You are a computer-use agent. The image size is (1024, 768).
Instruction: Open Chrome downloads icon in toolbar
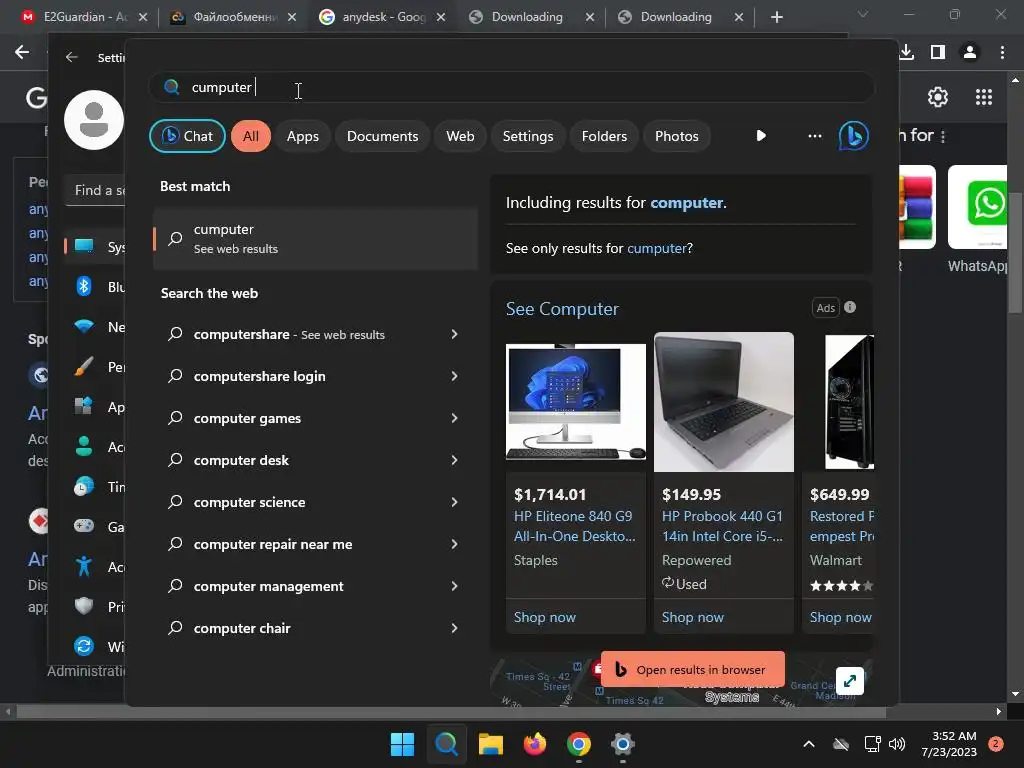(906, 52)
